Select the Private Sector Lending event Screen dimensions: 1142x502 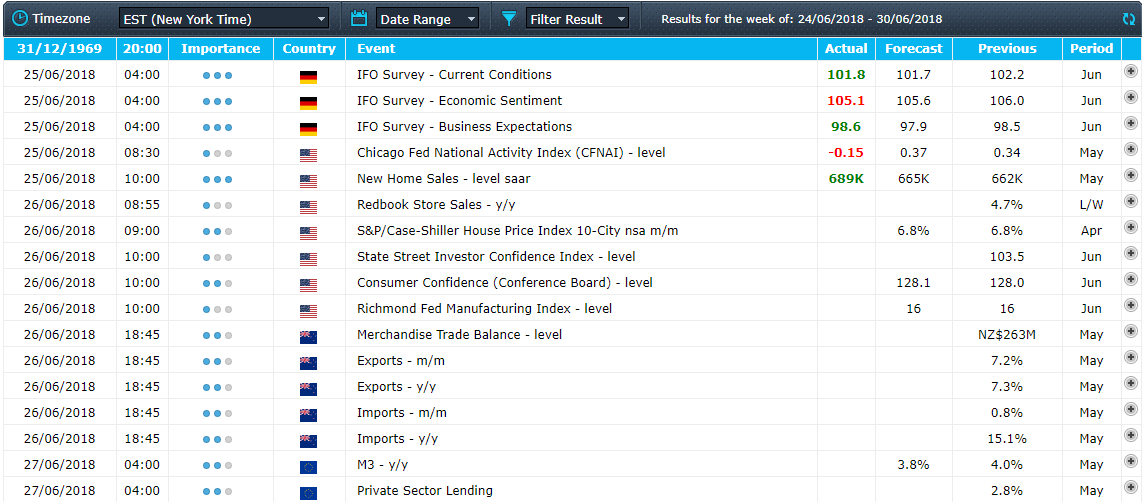425,491
